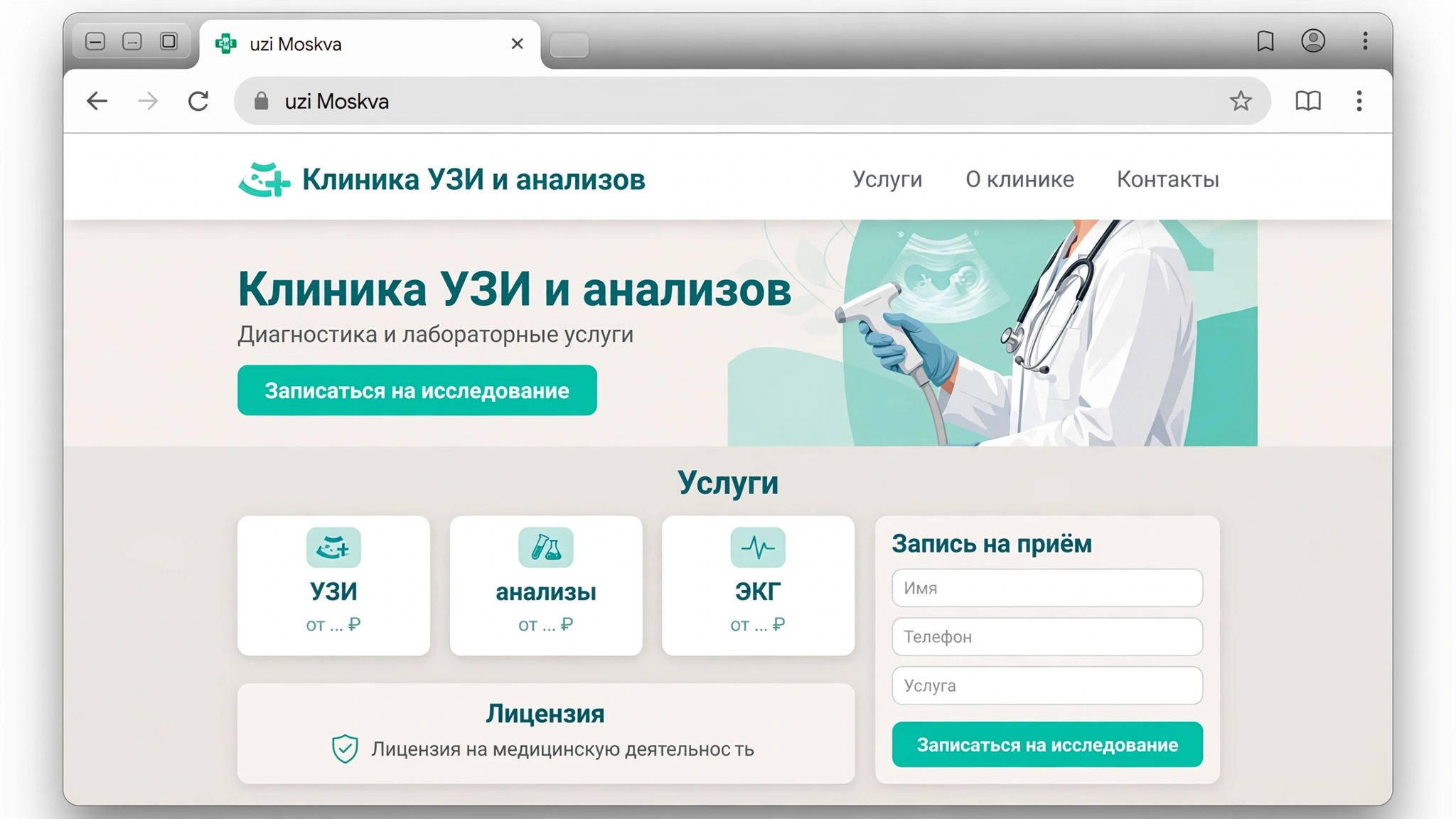Select the uzi Moskva browser tab
Screen dimensions: 1456x819
pyautogui.click(x=370, y=44)
